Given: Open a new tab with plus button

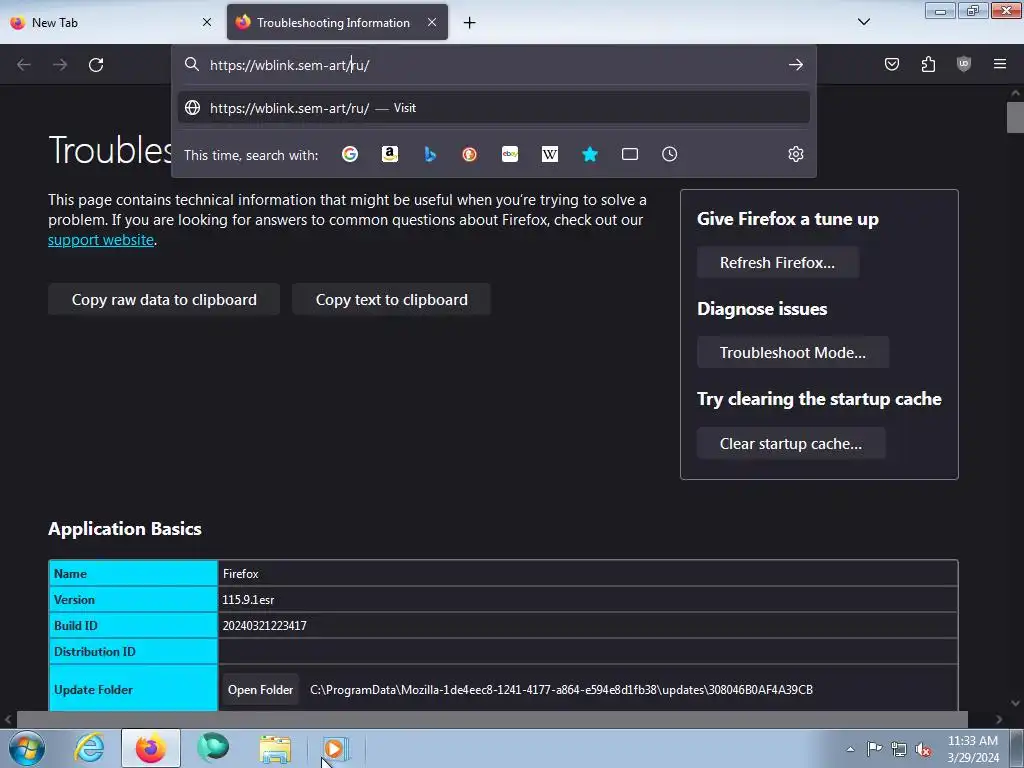Looking at the screenshot, I should pyautogui.click(x=470, y=23).
